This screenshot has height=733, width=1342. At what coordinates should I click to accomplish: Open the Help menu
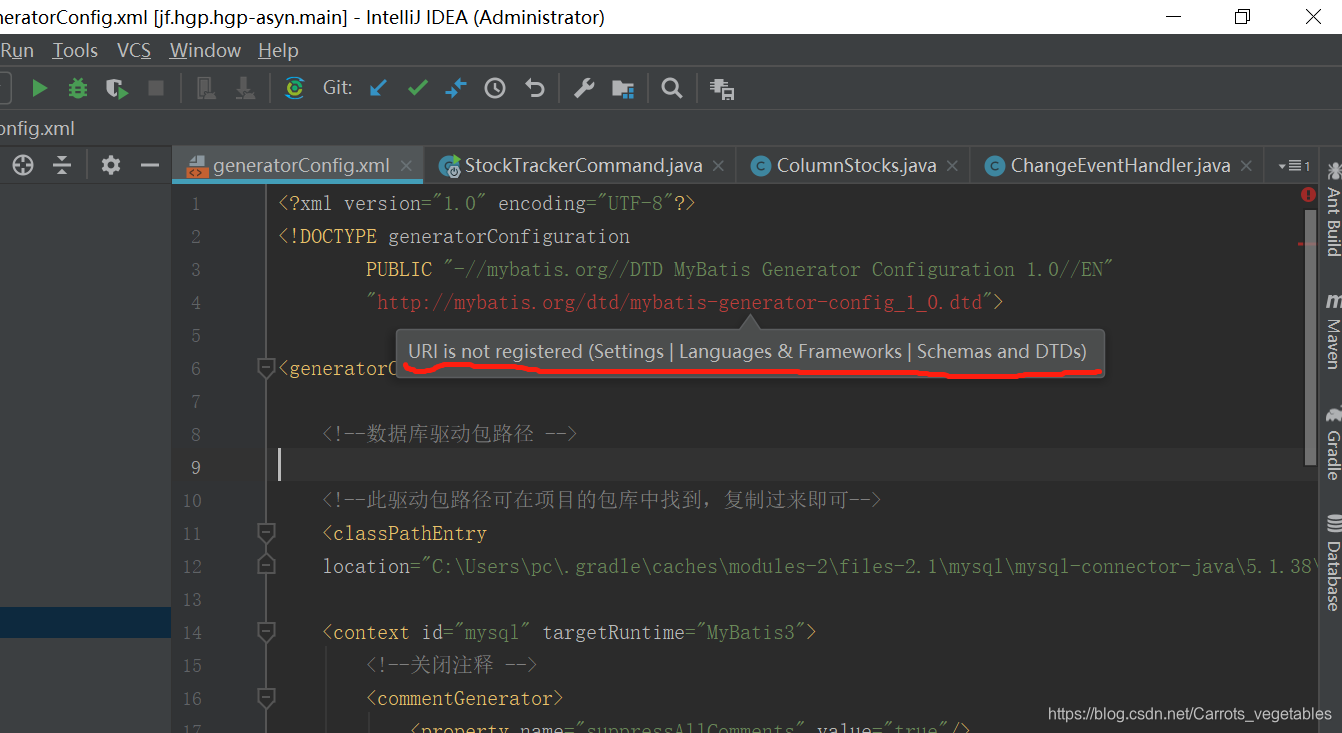(x=278, y=50)
